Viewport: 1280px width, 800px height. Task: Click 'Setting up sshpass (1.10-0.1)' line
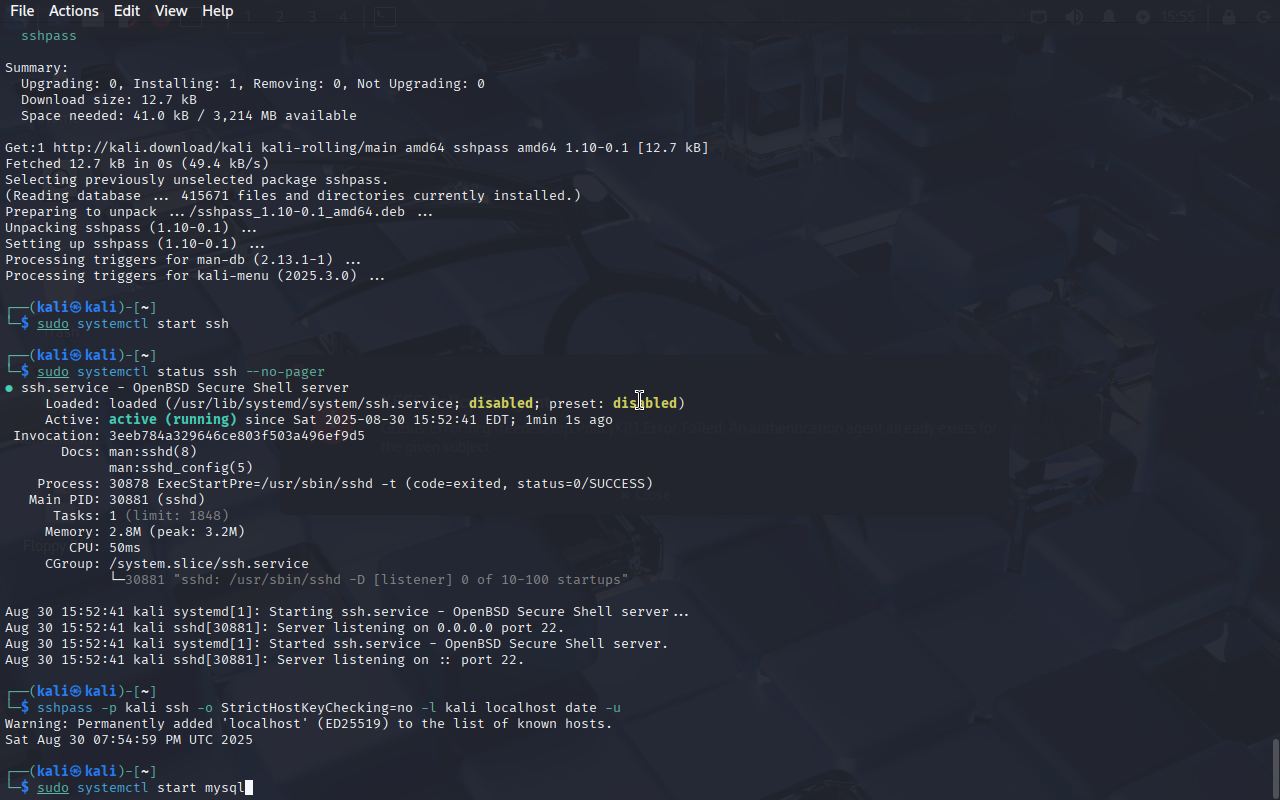pos(135,244)
